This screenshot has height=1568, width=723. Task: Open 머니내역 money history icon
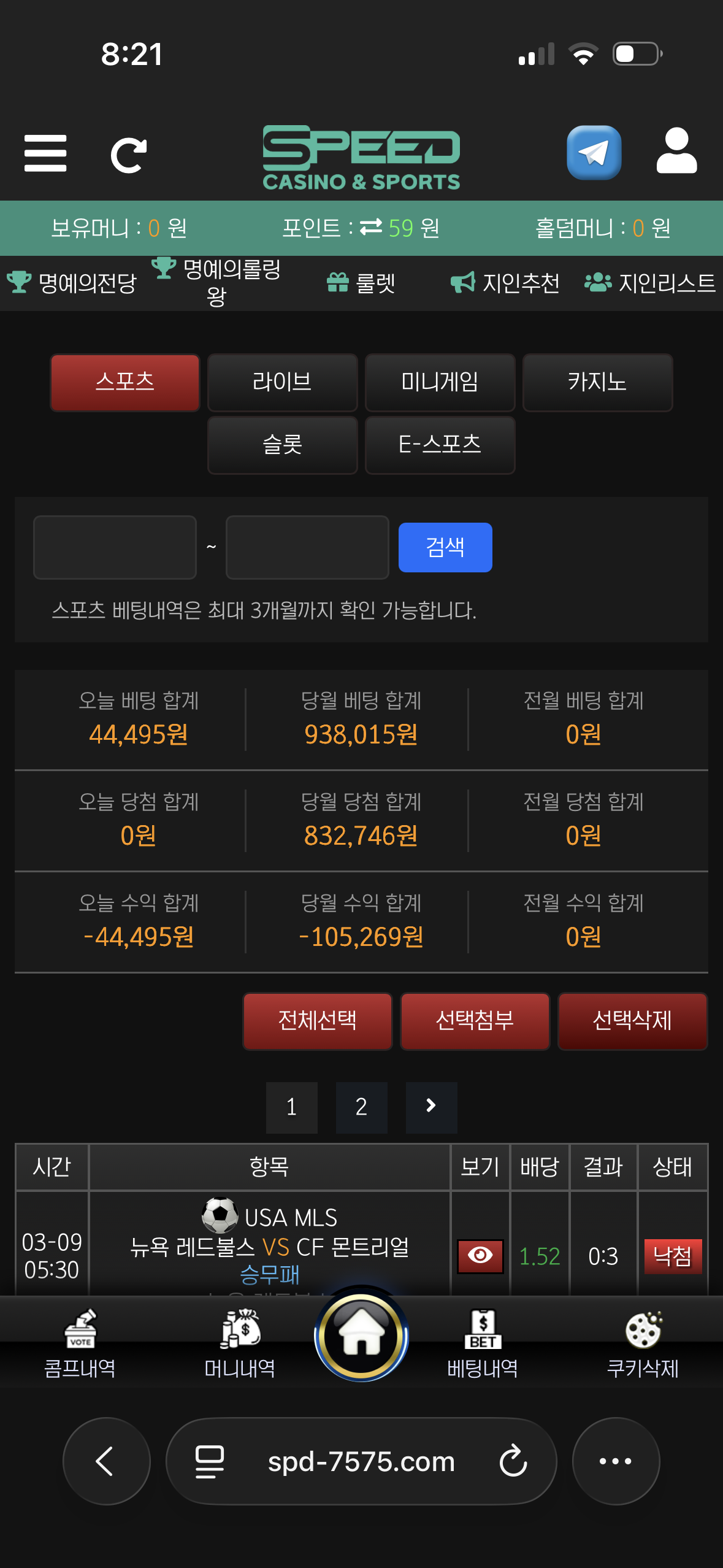[240, 1328]
